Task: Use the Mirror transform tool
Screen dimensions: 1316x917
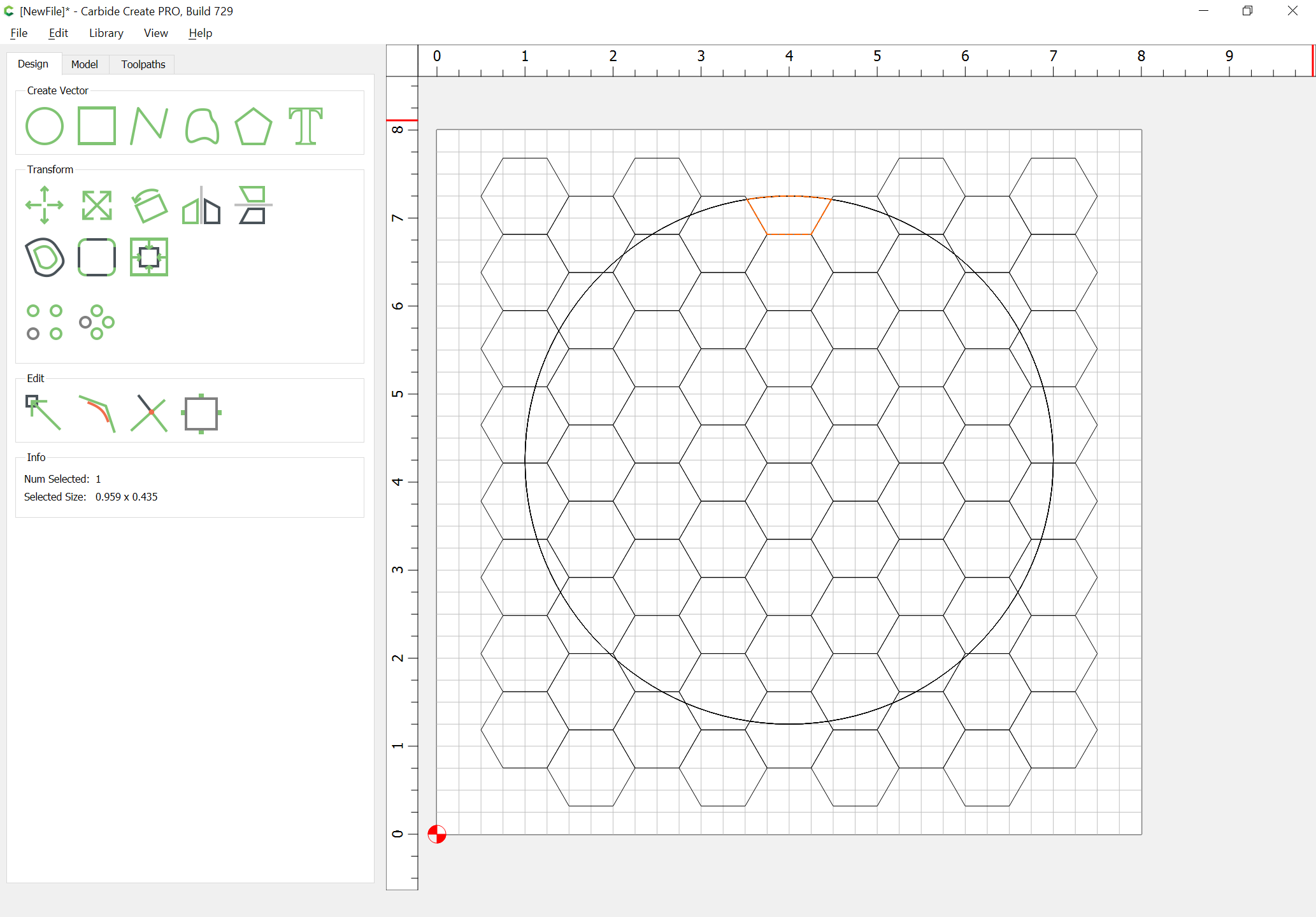Action: coord(201,205)
